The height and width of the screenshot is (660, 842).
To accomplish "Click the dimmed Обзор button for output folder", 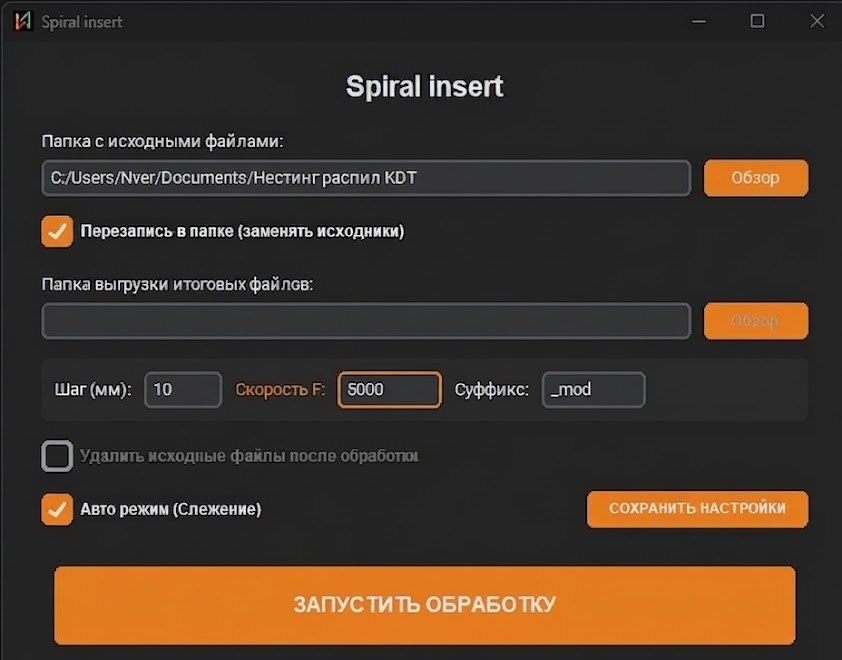I will pos(756,321).
